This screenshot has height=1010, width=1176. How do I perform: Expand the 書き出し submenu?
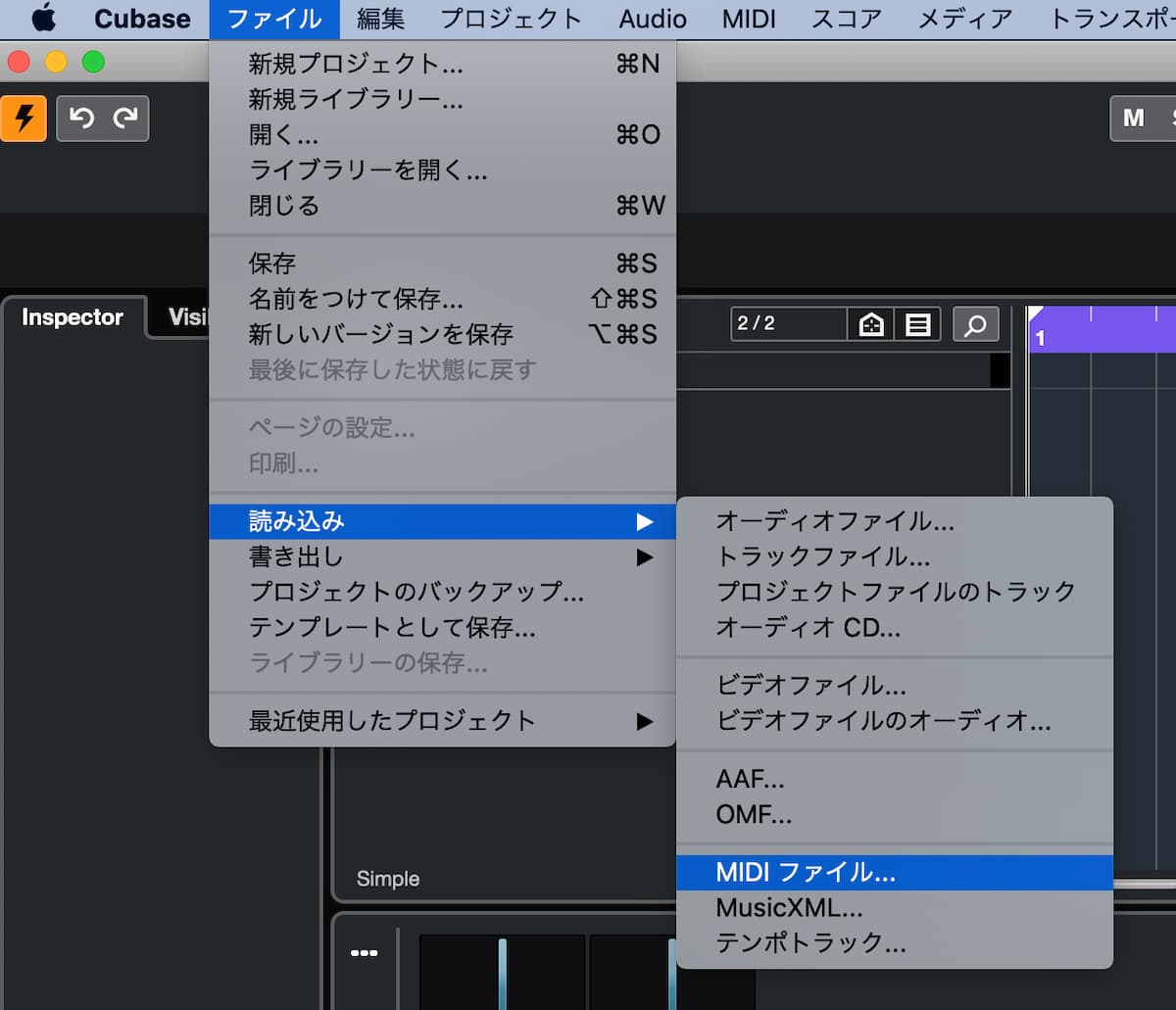pos(442,556)
